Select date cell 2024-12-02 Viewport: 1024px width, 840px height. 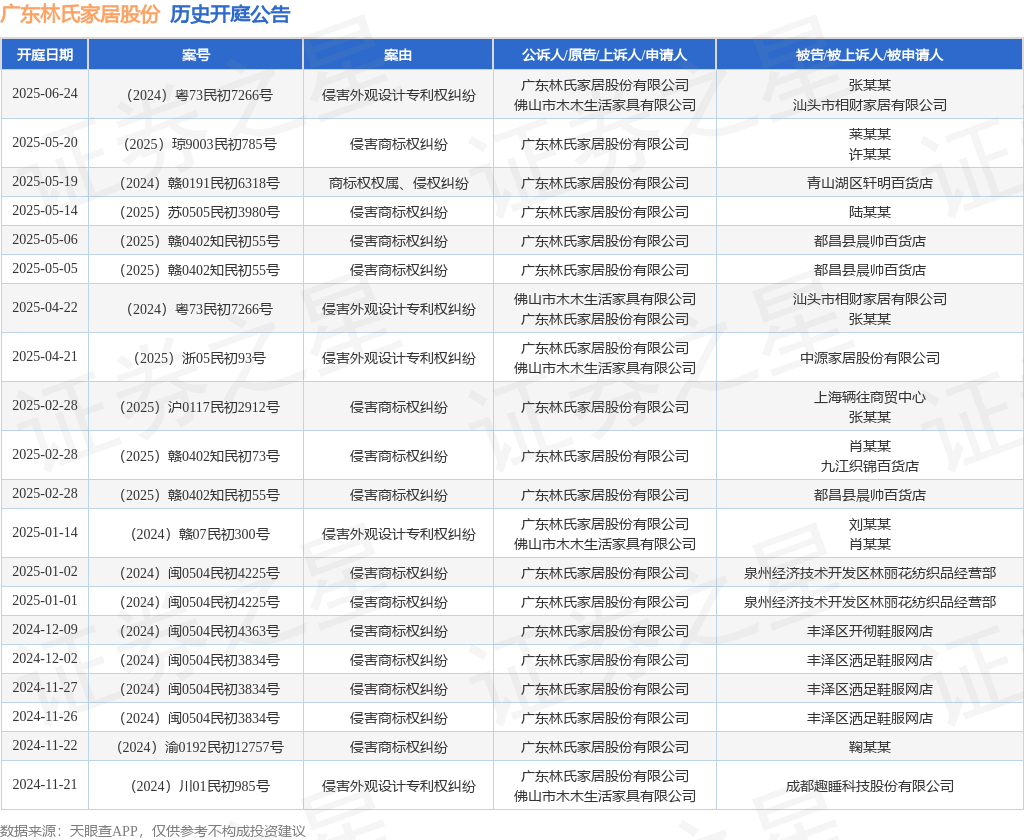(44, 659)
